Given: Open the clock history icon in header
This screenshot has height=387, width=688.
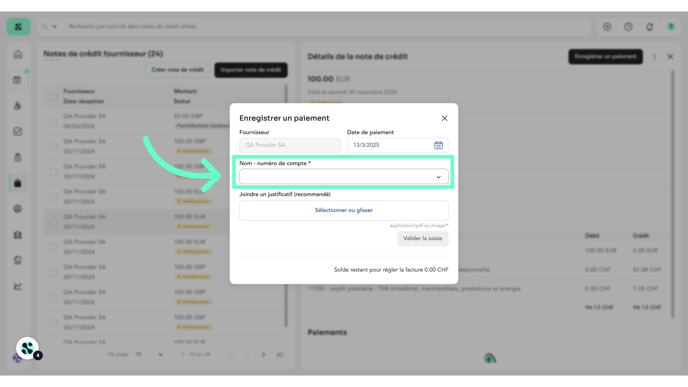Looking at the screenshot, I should [628, 27].
